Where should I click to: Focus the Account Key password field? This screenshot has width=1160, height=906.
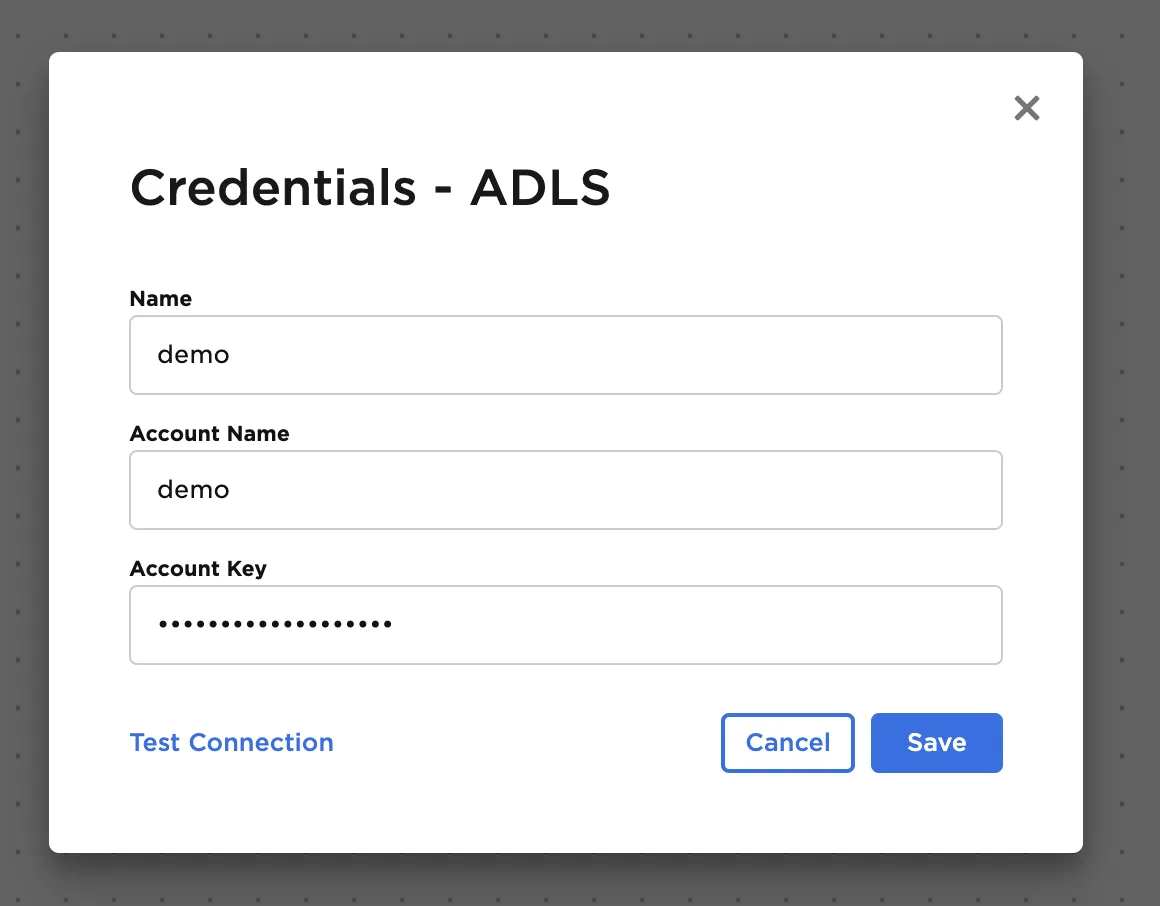565,625
